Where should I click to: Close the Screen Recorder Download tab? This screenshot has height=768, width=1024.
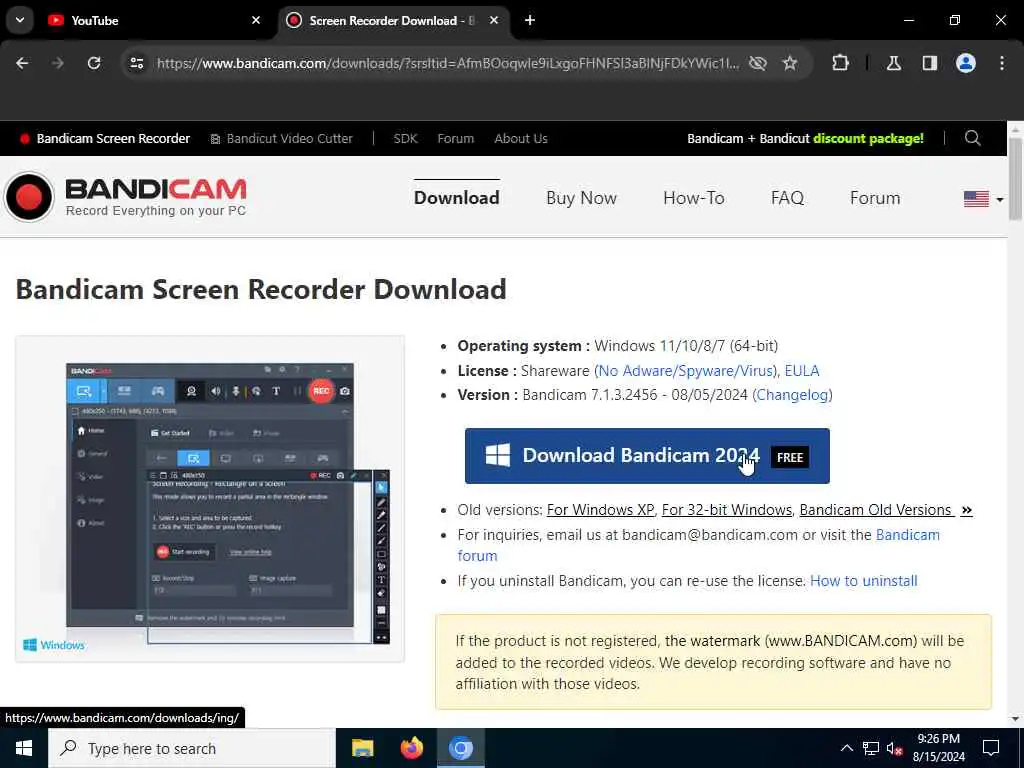click(494, 20)
